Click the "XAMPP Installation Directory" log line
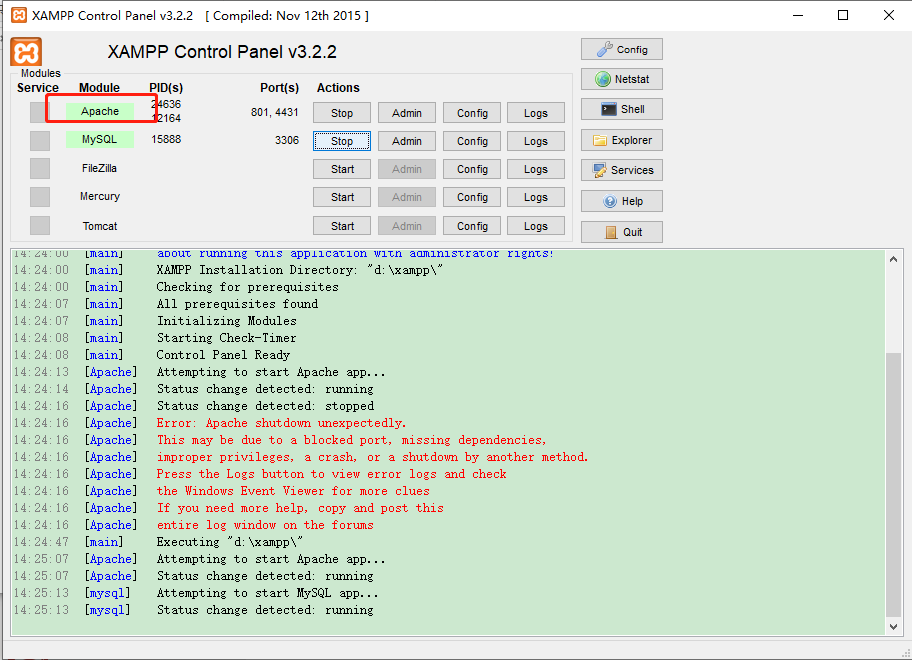912x660 pixels. (300, 270)
